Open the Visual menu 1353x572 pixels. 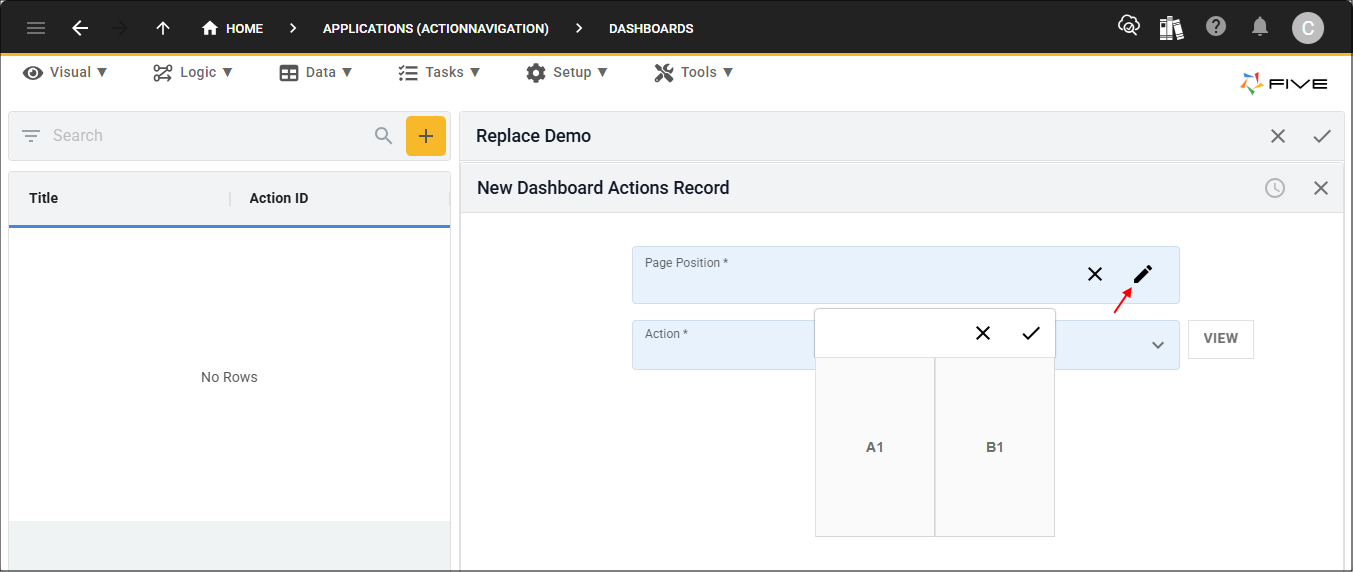click(x=65, y=72)
